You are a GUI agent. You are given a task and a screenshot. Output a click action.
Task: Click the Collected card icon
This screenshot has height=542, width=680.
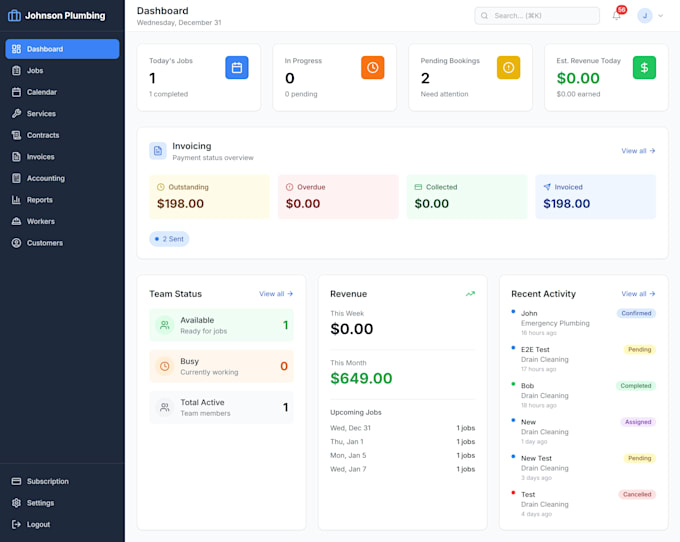click(418, 187)
